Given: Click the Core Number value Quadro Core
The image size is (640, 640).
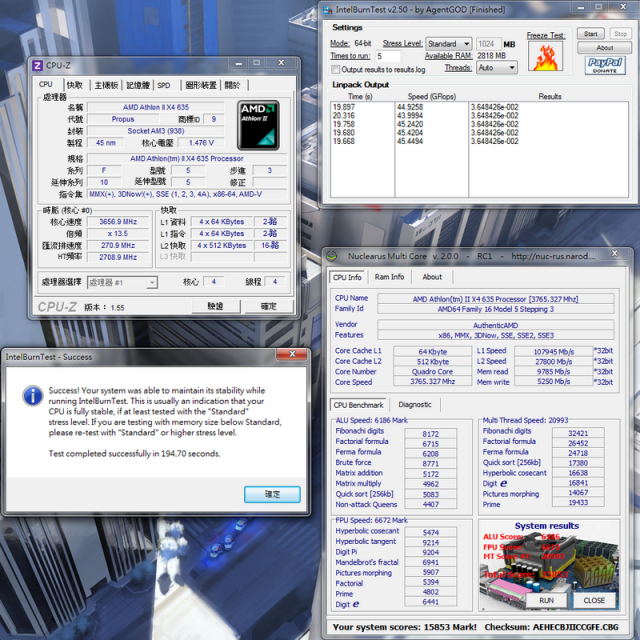Looking at the screenshot, I should click(432, 371).
